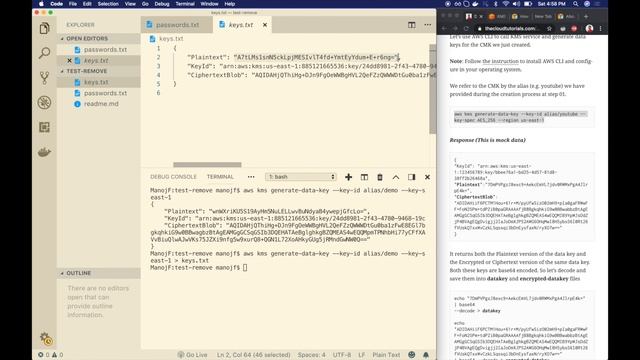
Task: Change encoding via UTF-8 in status bar
Action: coord(342,355)
